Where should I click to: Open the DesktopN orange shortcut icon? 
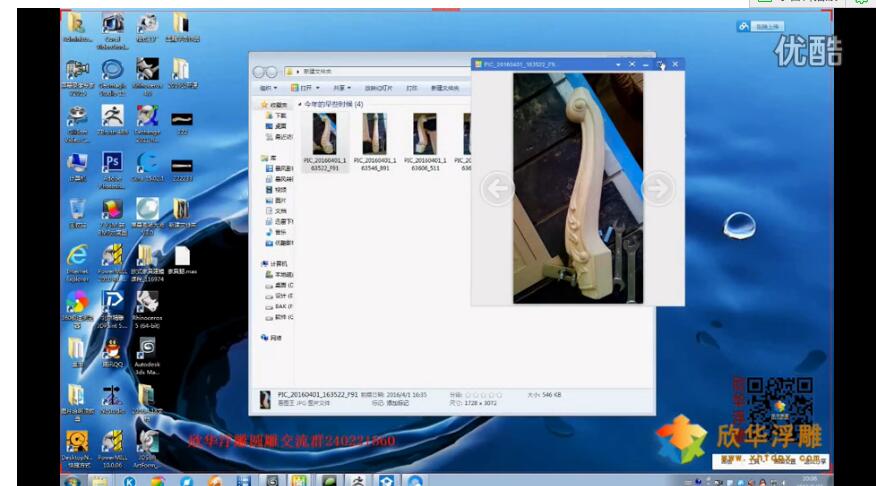tap(78, 449)
